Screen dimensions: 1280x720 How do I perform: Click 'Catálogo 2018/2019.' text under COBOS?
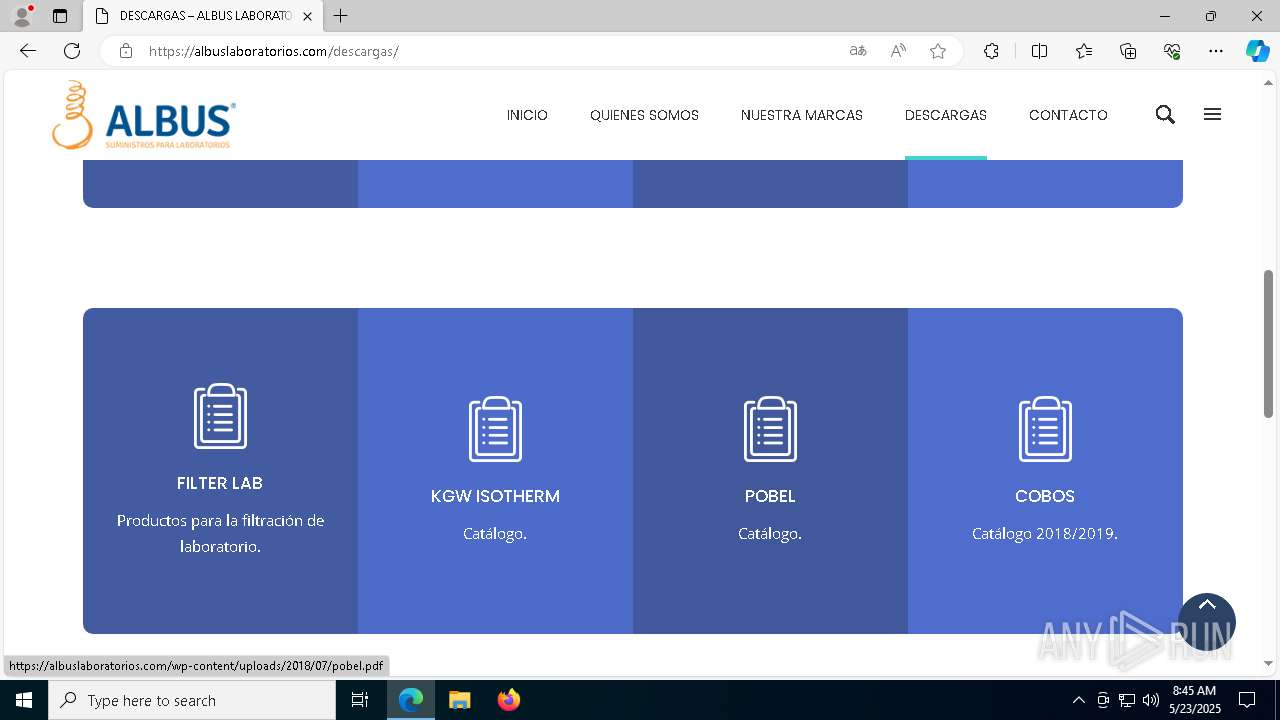pos(1045,534)
